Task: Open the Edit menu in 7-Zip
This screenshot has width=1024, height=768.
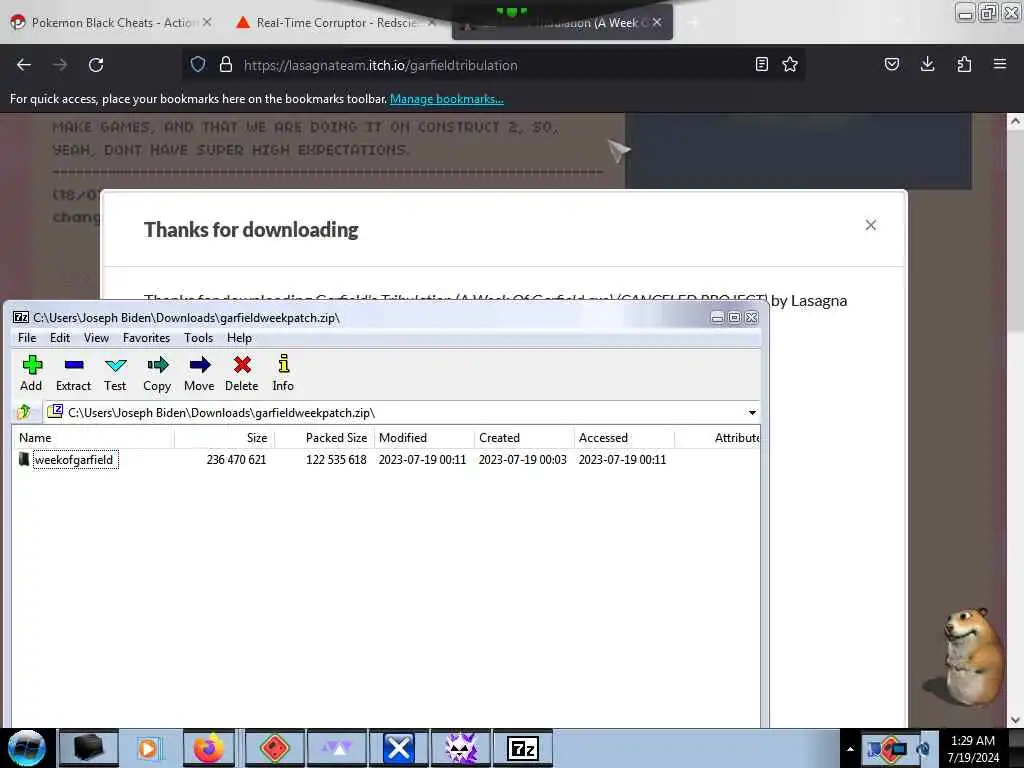Action: coord(59,338)
